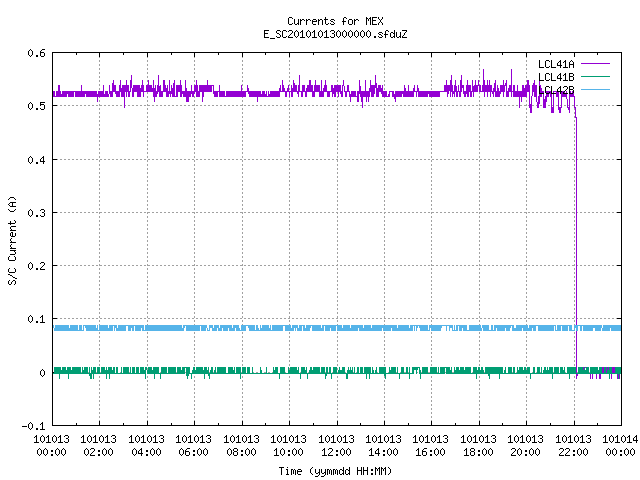Click the x-axis tick 101013 14:00

(x=383, y=445)
